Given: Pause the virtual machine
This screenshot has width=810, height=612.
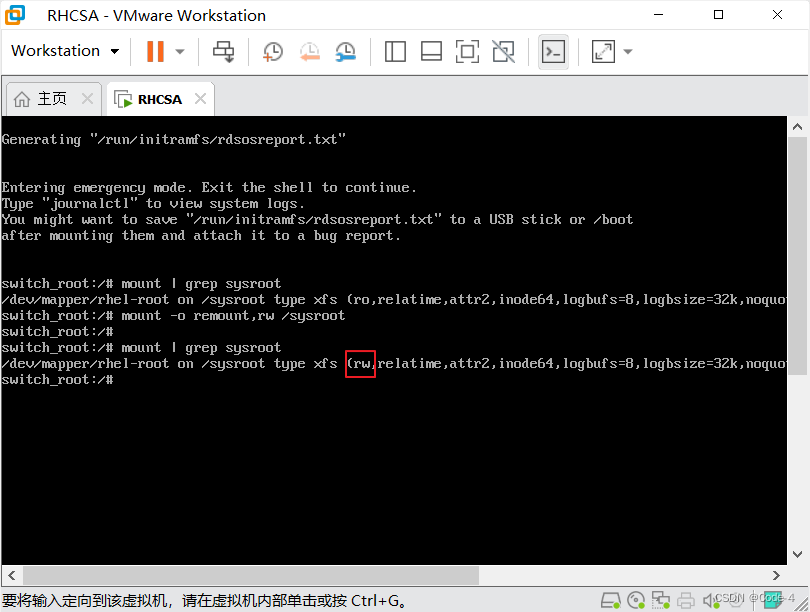Looking at the screenshot, I should coord(155,51).
